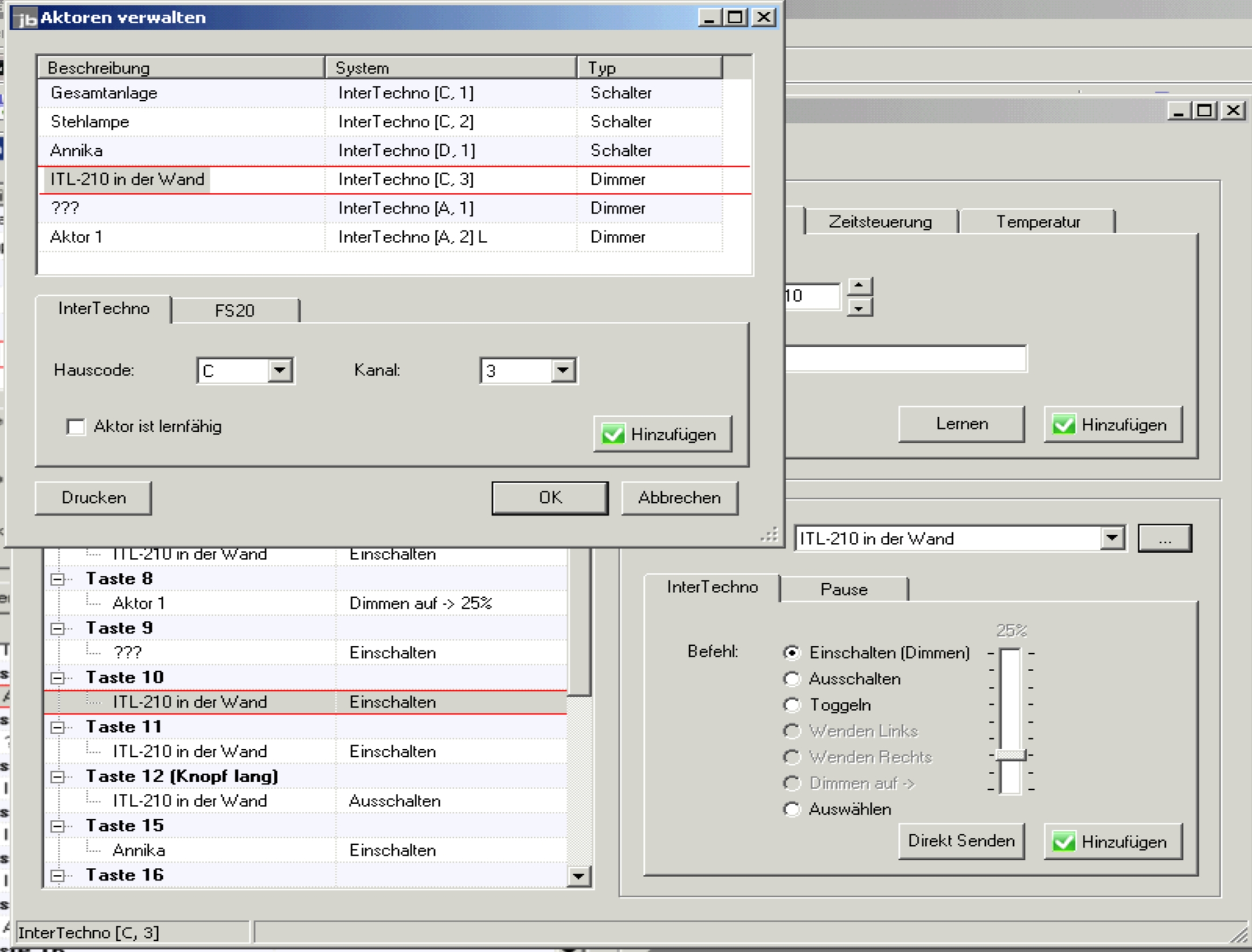Click the ellipsis button beside the actor dropdown

[1164, 539]
